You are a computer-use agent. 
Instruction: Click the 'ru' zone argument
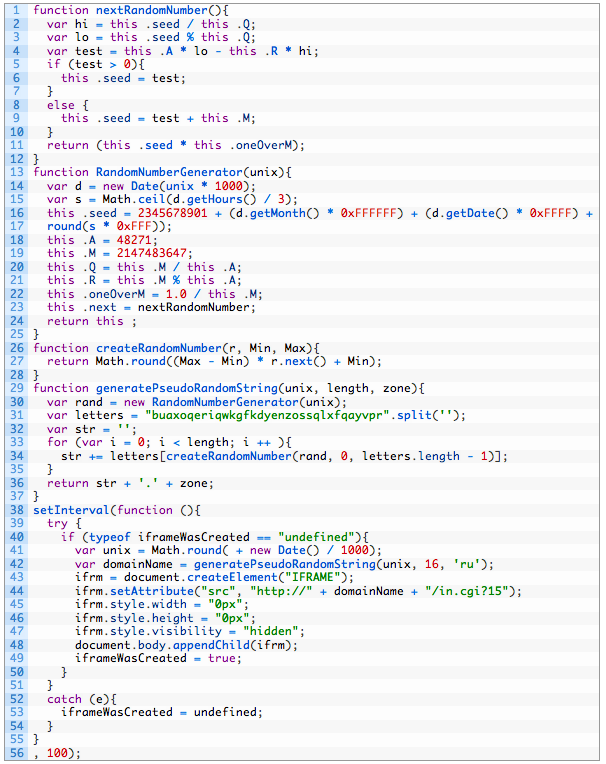pyautogui.click(x=467, y=564)
